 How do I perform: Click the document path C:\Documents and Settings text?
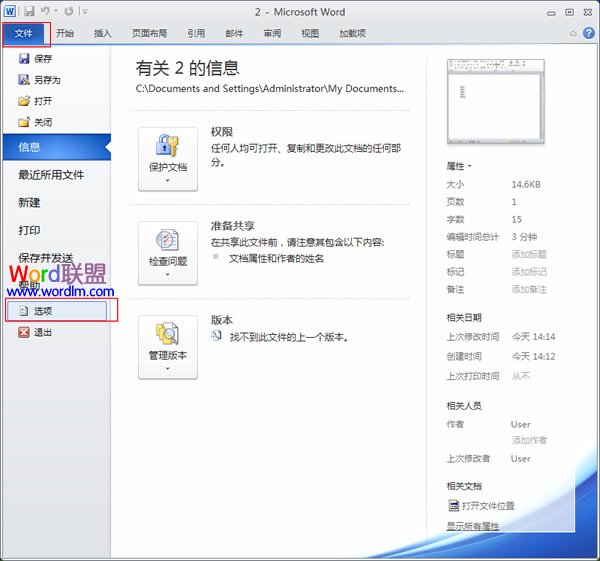click(x=269, y=89)
